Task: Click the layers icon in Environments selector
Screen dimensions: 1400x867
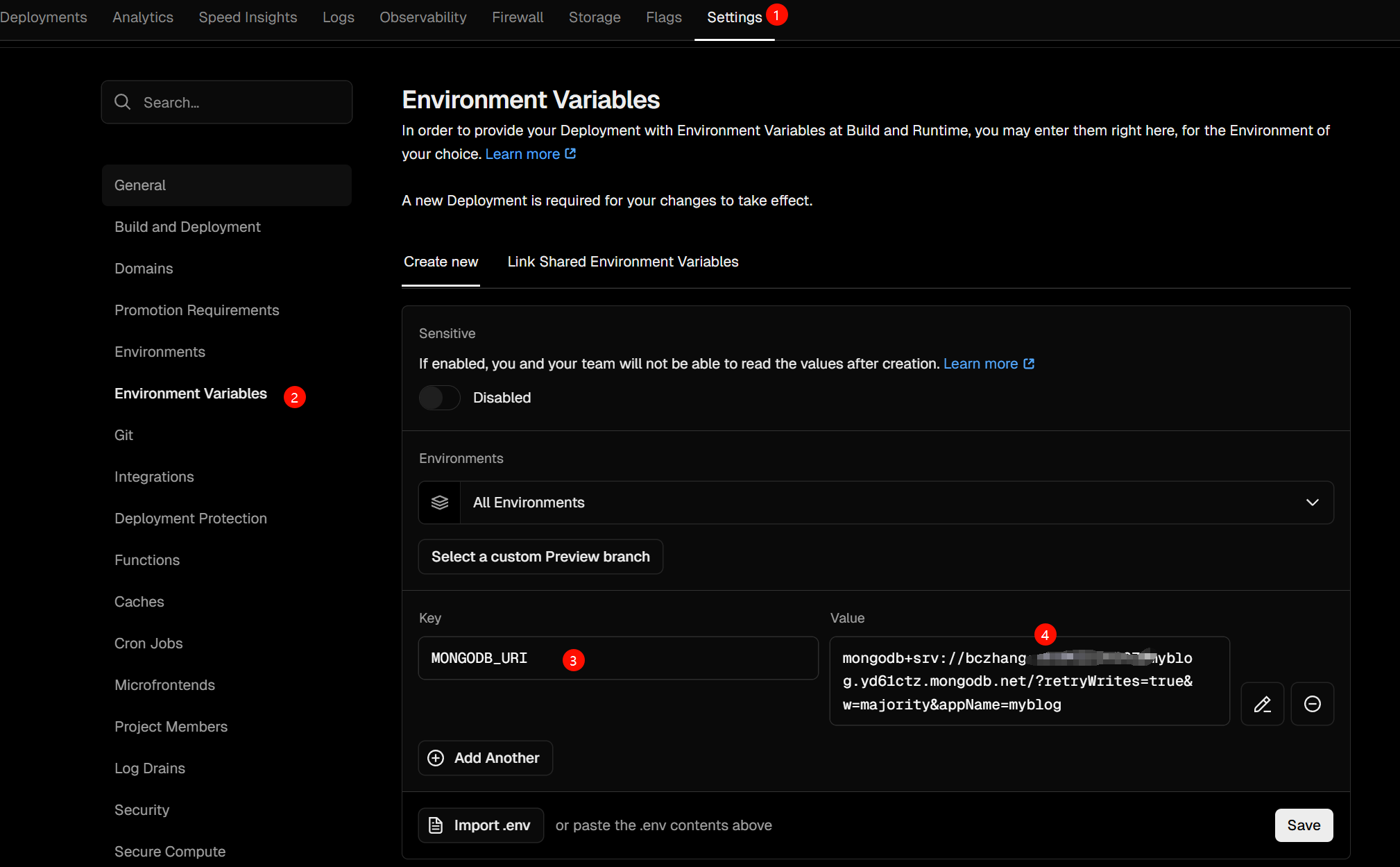Action: [x=440, y=503]
